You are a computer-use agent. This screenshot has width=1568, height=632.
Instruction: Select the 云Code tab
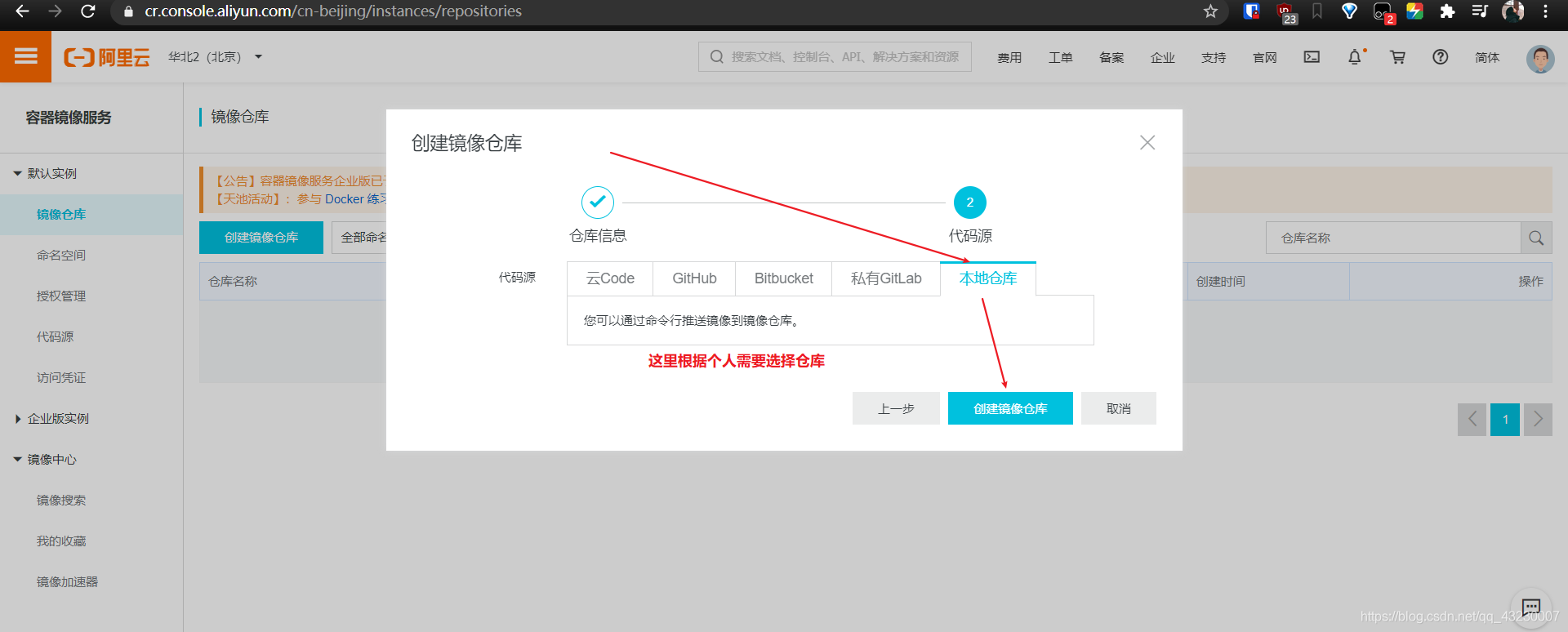(610, 278)
